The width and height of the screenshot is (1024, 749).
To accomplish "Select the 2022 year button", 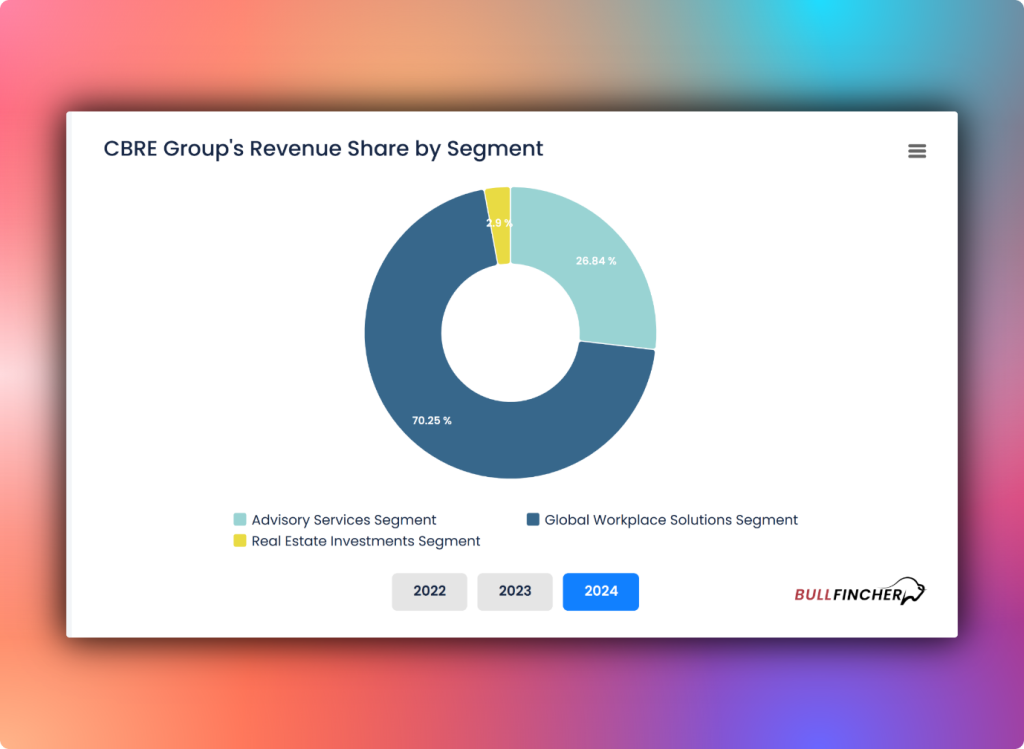I will coord(429,592).
